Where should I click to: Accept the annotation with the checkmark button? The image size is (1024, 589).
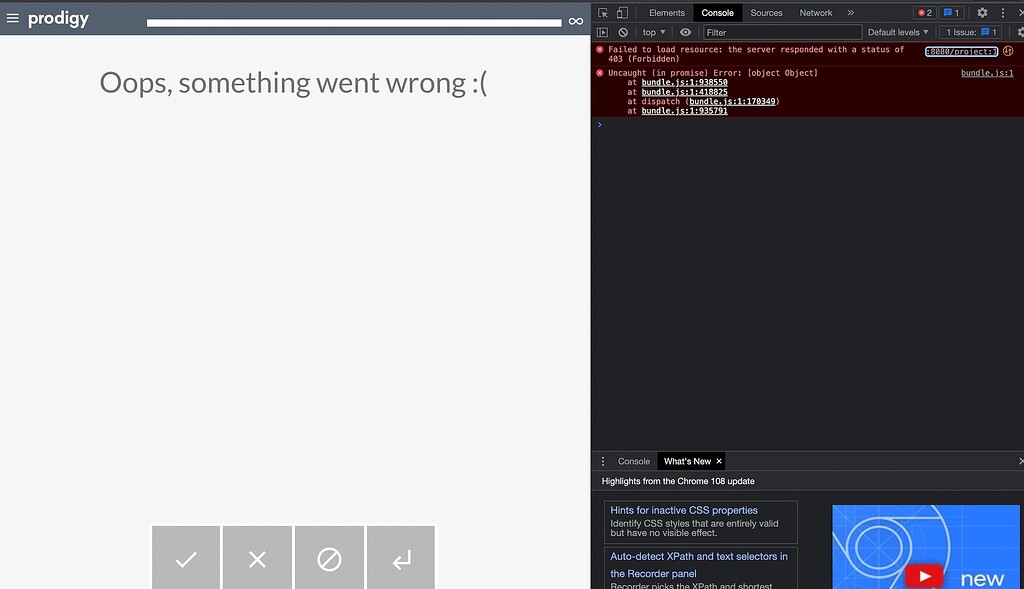point(185,557)
